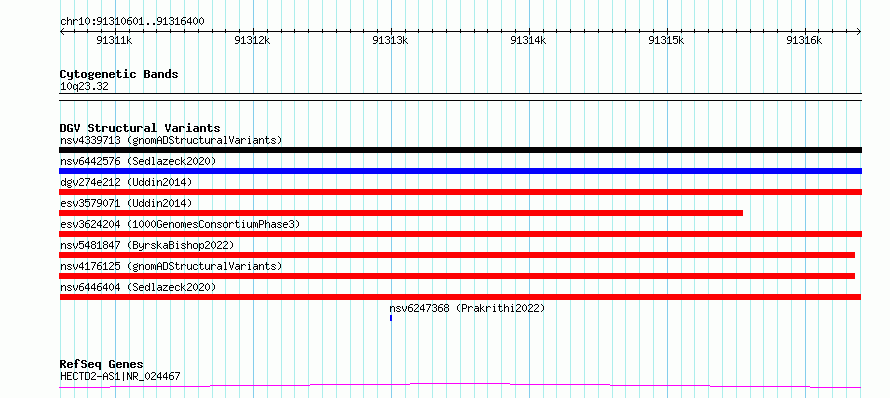Image resolution: width=890 pixels, height=398 pixels.
Task: Click the red bar of nsv6446404
Action: (x=460, y=297)
